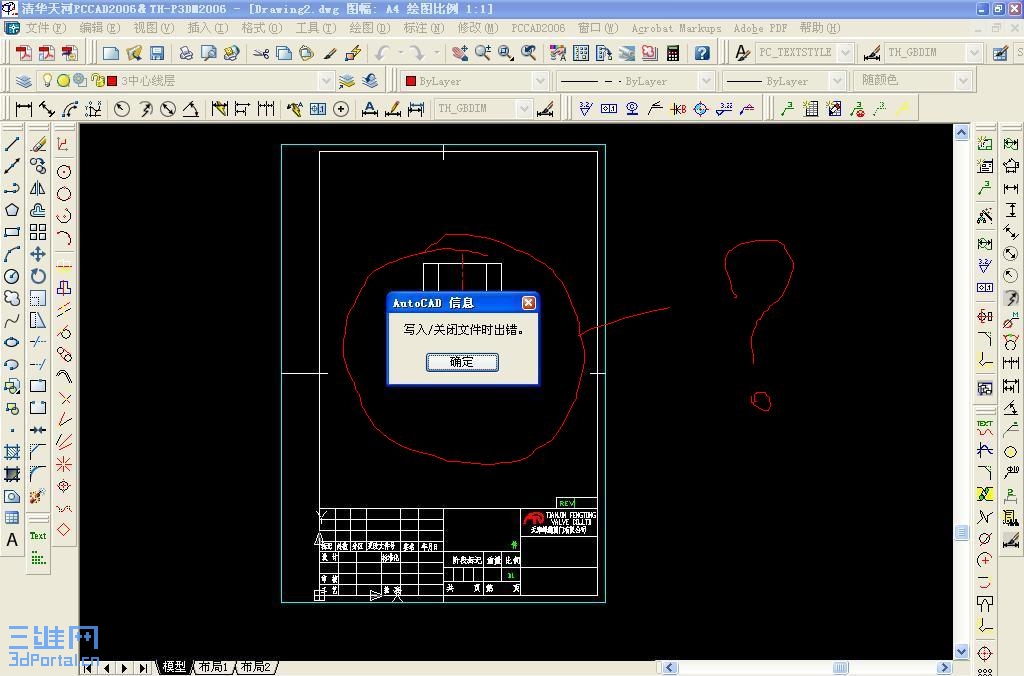Switch to the 布局2 layout tab
This screenshot has height=676, width=1024.
pos(255,667)
